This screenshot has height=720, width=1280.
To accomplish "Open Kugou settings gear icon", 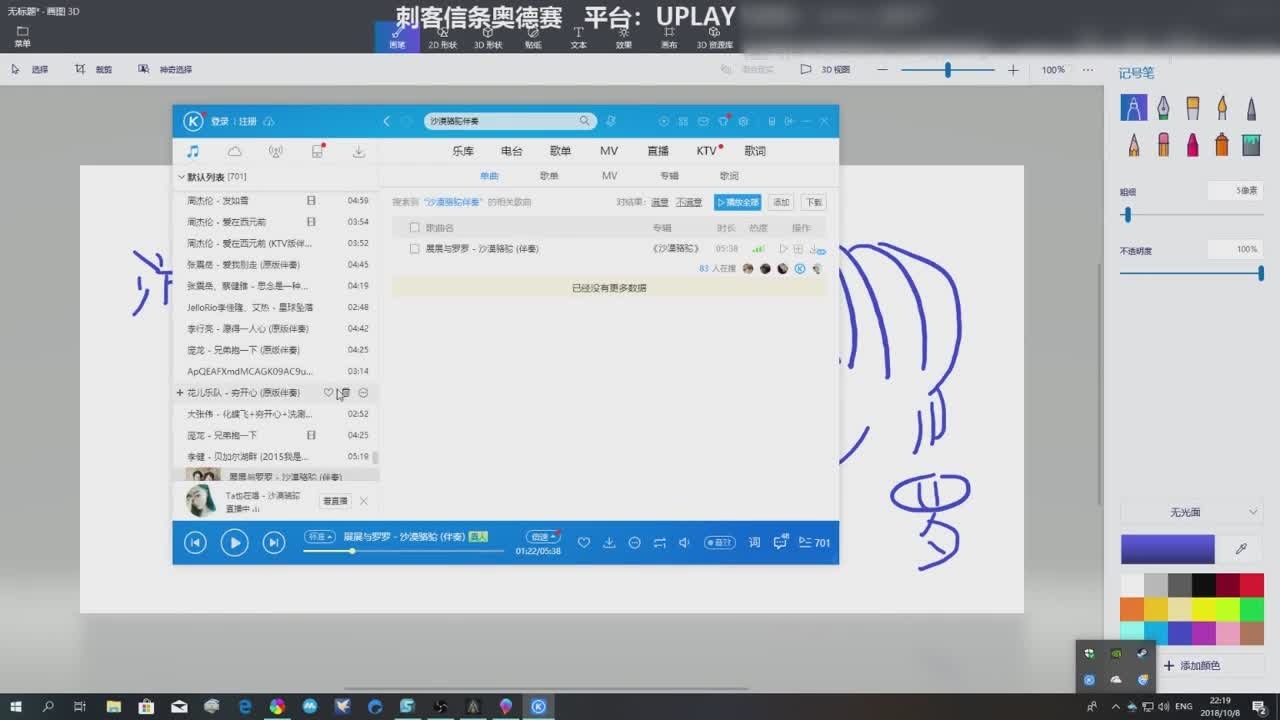I will [x=743, y=121].
